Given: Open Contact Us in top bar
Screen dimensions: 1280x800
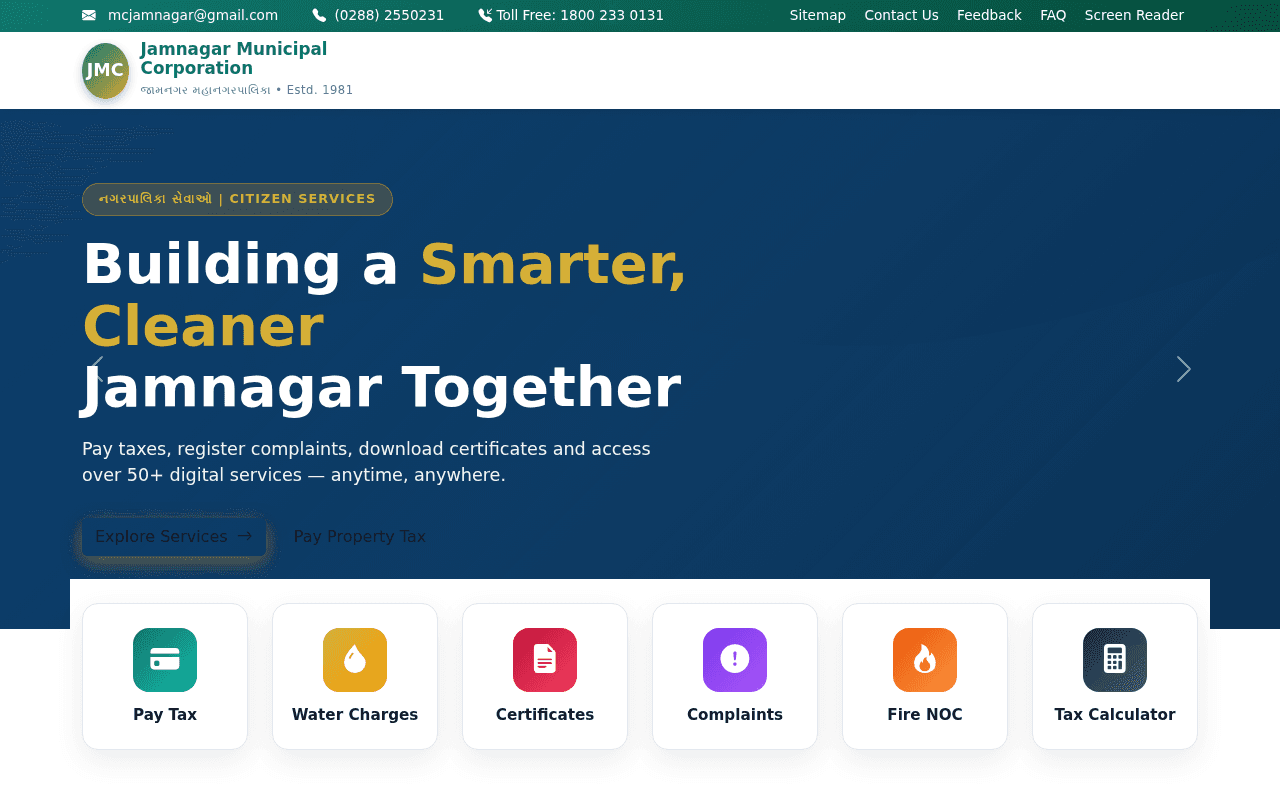Looking at the screenshot, I should click(901, 15).
